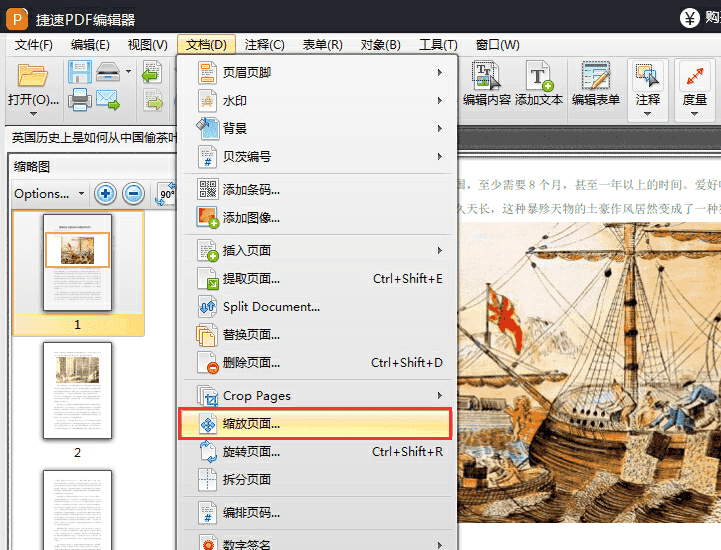Choose 添加条码... from the menu
Image resolution: width=721 pixels, height=550 pixels.
tap(316, 189)
